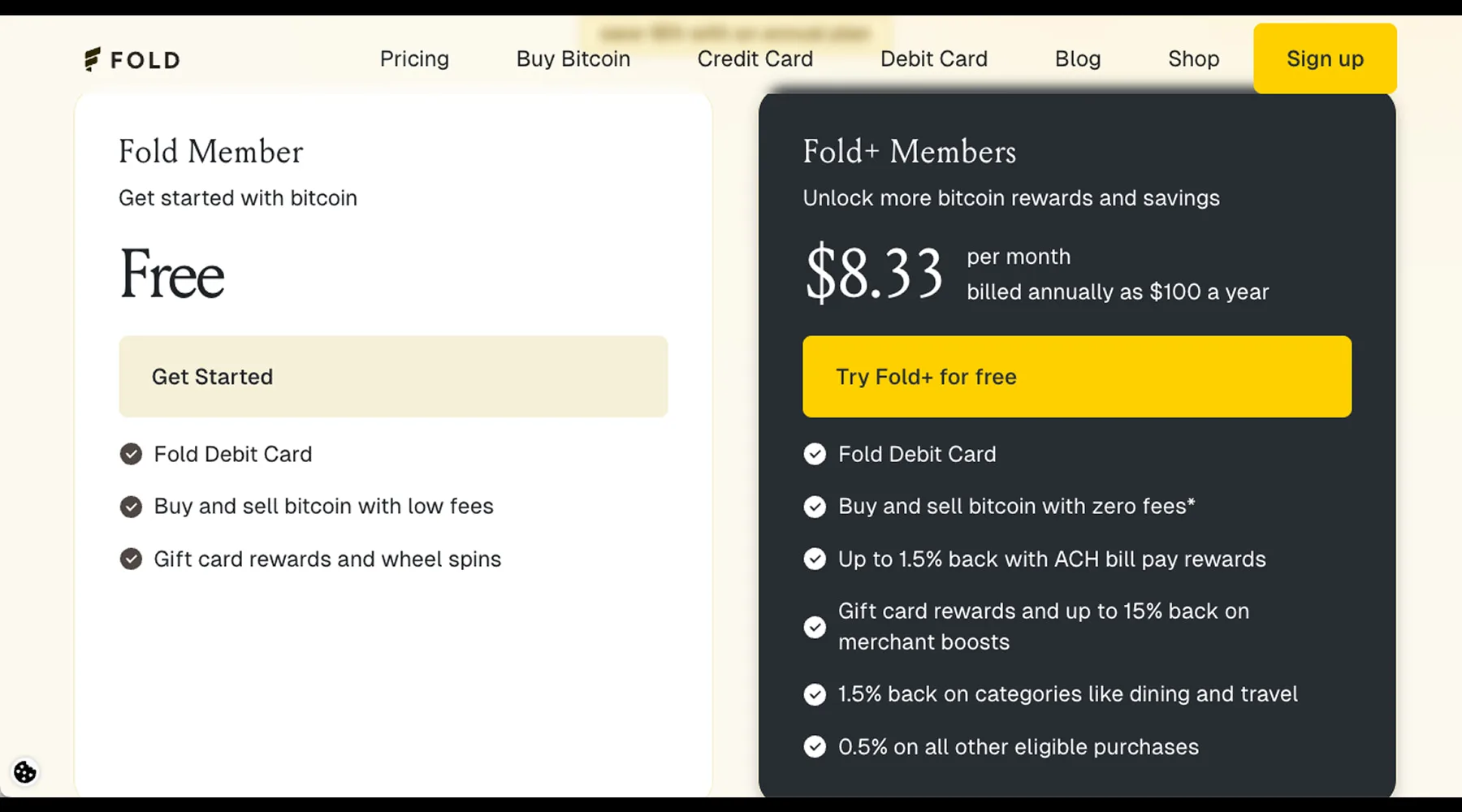The width and height of the screenshot is (1462, 812).
Task: Click checkmark next to ACH bill pay rewards
Action: pyautogui.click(x=815, y=559)
